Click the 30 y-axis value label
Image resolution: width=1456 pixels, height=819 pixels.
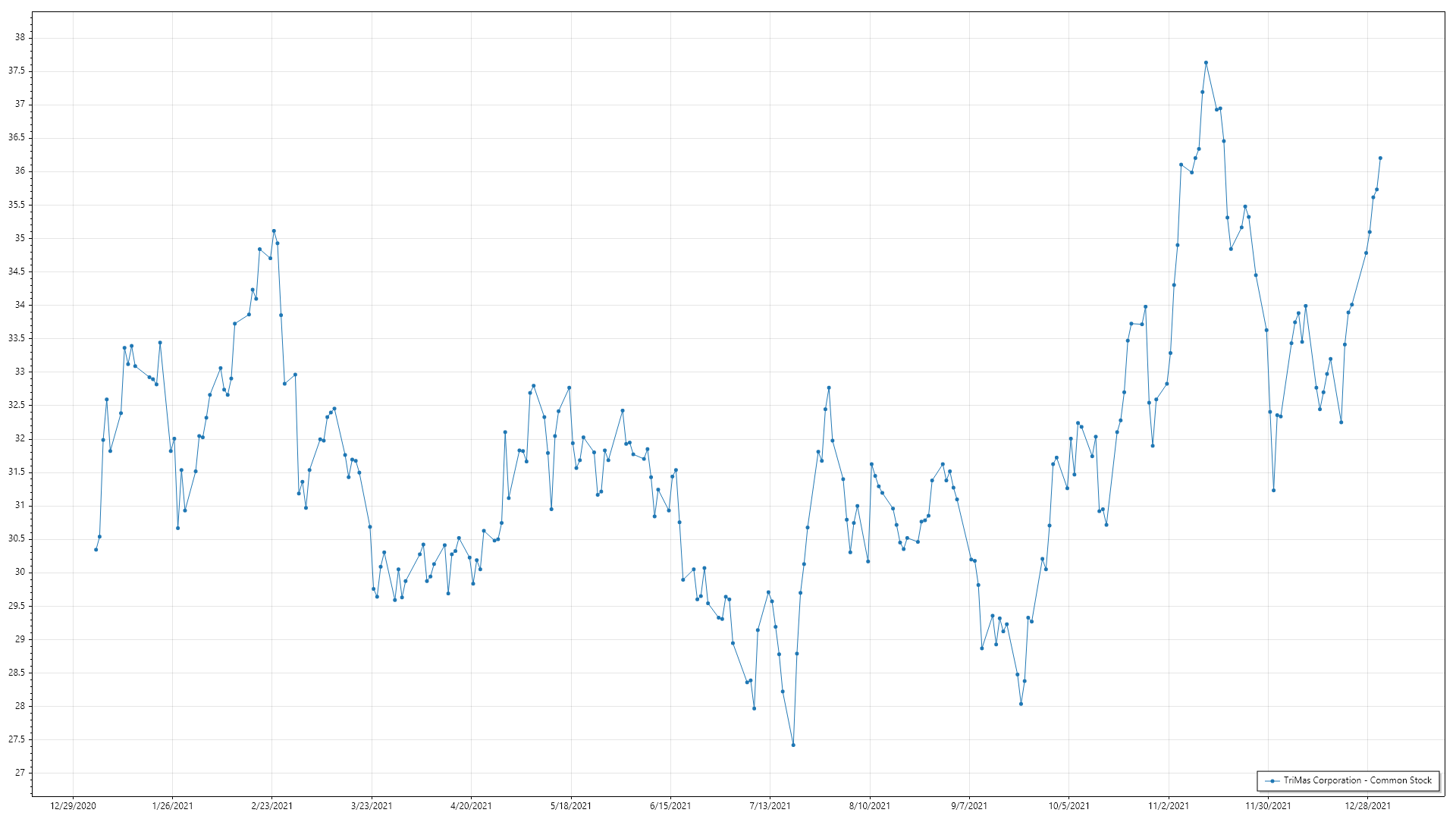pyautogui.click(x=20, y=572)
